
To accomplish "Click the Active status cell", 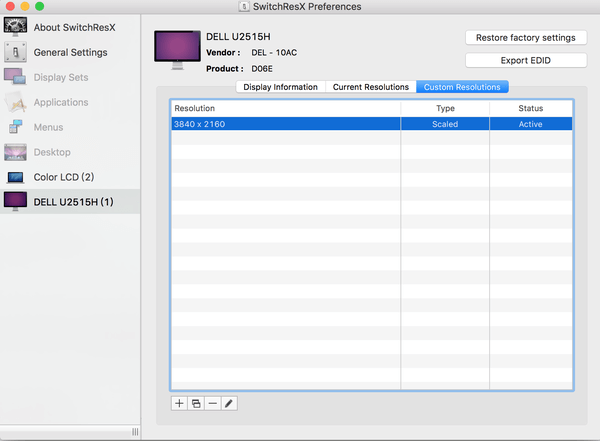I will point(531,124).
